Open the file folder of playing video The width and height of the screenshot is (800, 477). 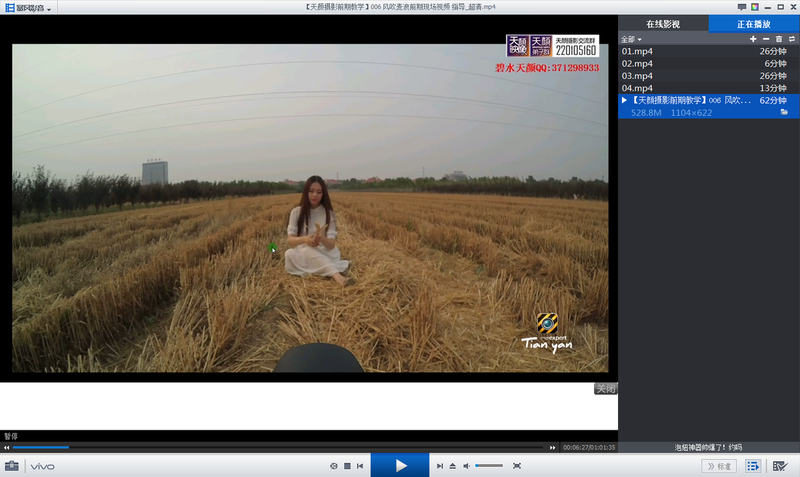pos(784,112)
